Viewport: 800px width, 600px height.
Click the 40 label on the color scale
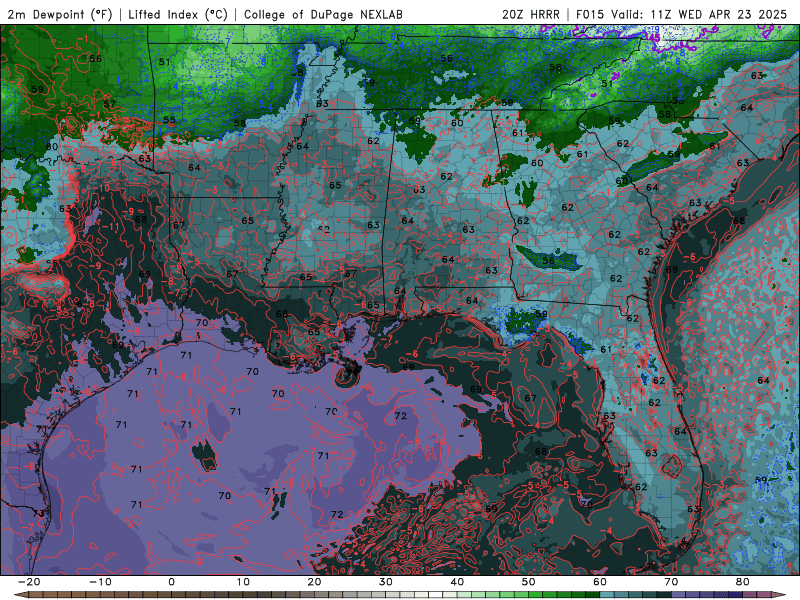(x=457, y=582)
